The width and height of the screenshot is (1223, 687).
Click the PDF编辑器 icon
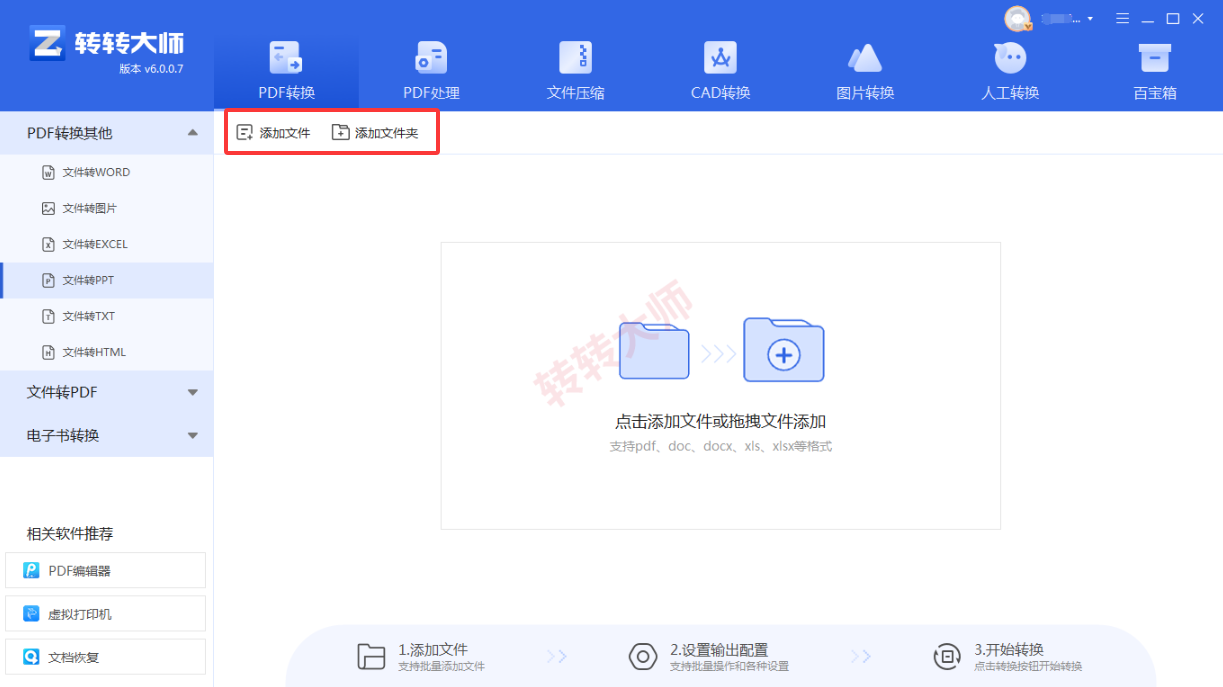pyautogui.click(x=31, y=571)
